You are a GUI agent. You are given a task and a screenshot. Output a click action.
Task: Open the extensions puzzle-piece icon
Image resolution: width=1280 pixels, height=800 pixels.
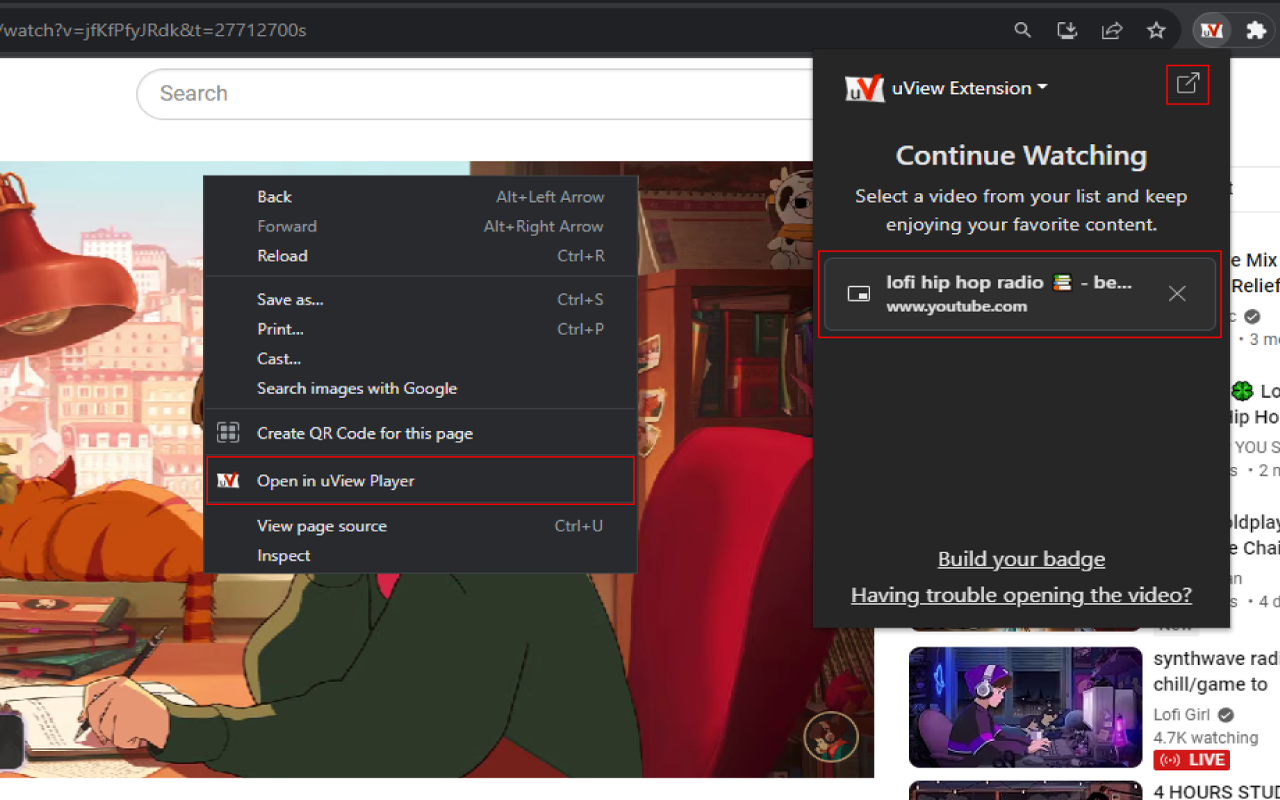tap(1254, 30)
